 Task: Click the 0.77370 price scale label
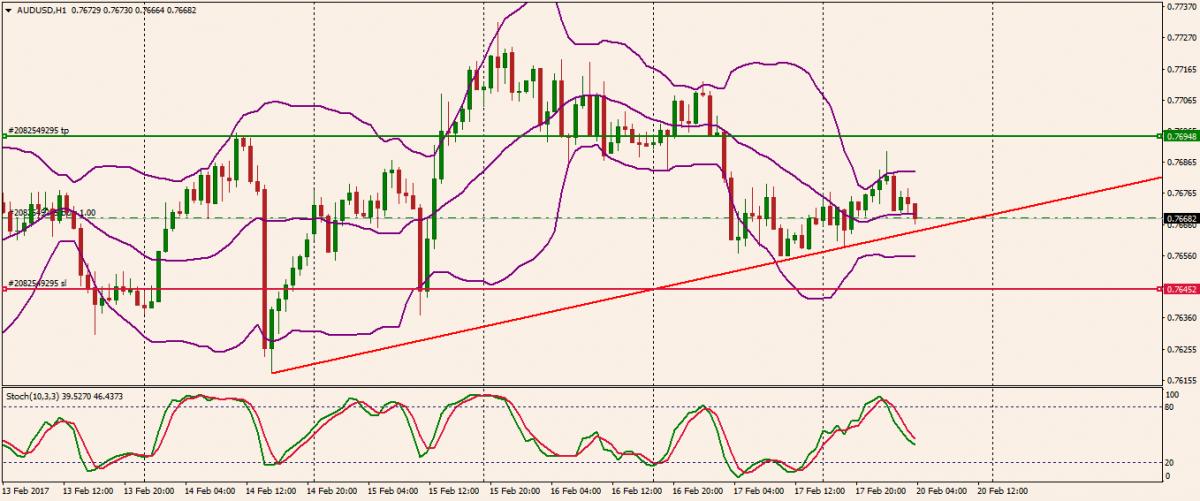click(1180, 6)
